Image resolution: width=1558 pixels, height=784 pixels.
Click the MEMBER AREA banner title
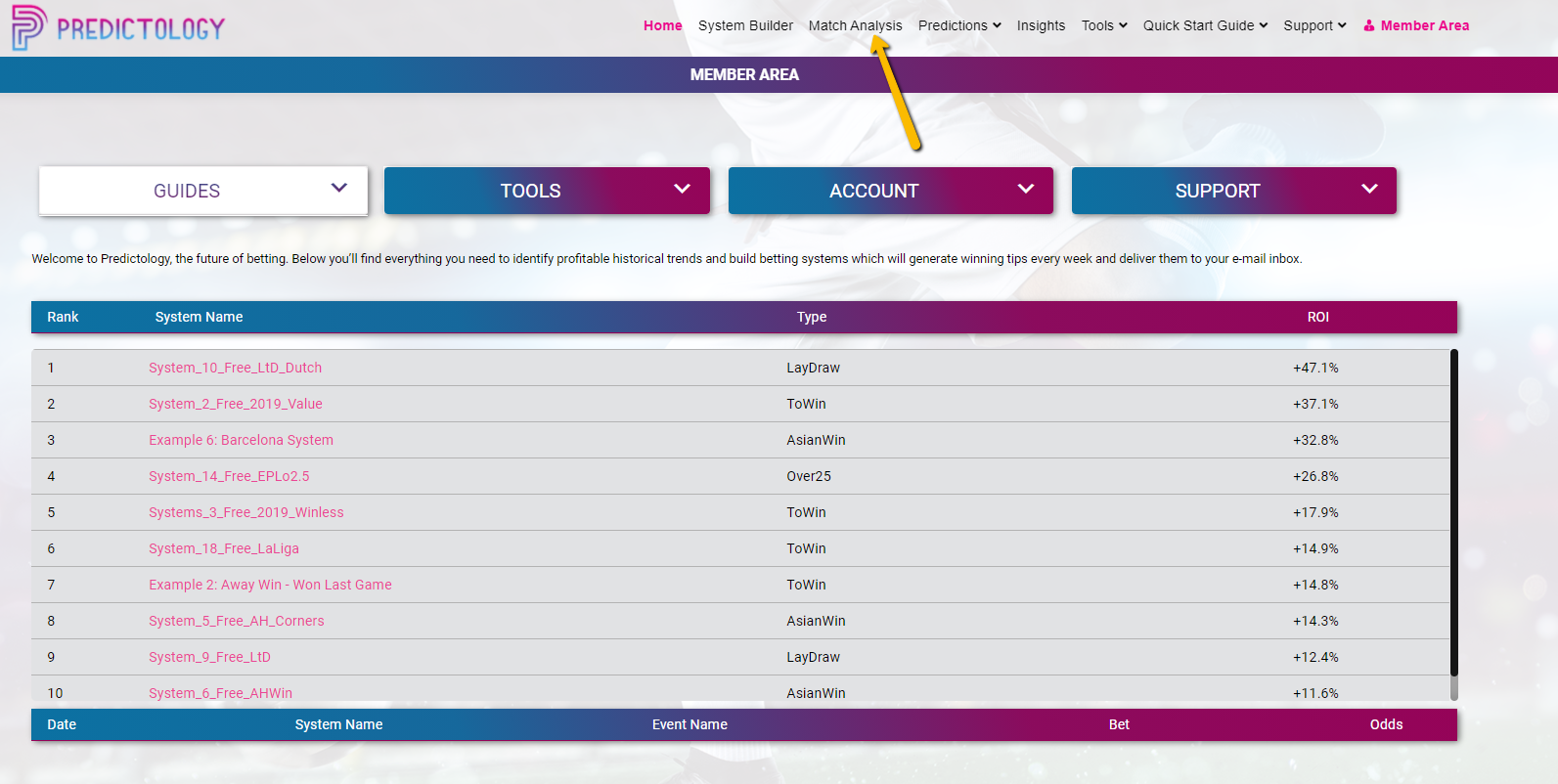(x=744, y=74)
